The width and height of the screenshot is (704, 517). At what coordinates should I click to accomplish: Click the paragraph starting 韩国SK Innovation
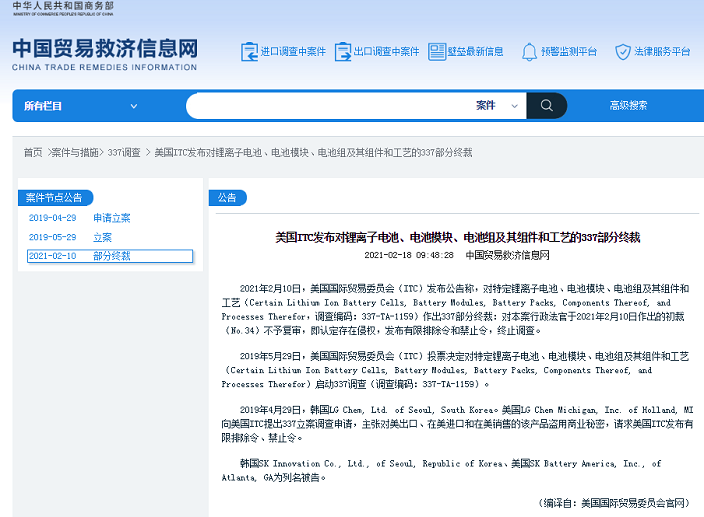tap(441, 470)
